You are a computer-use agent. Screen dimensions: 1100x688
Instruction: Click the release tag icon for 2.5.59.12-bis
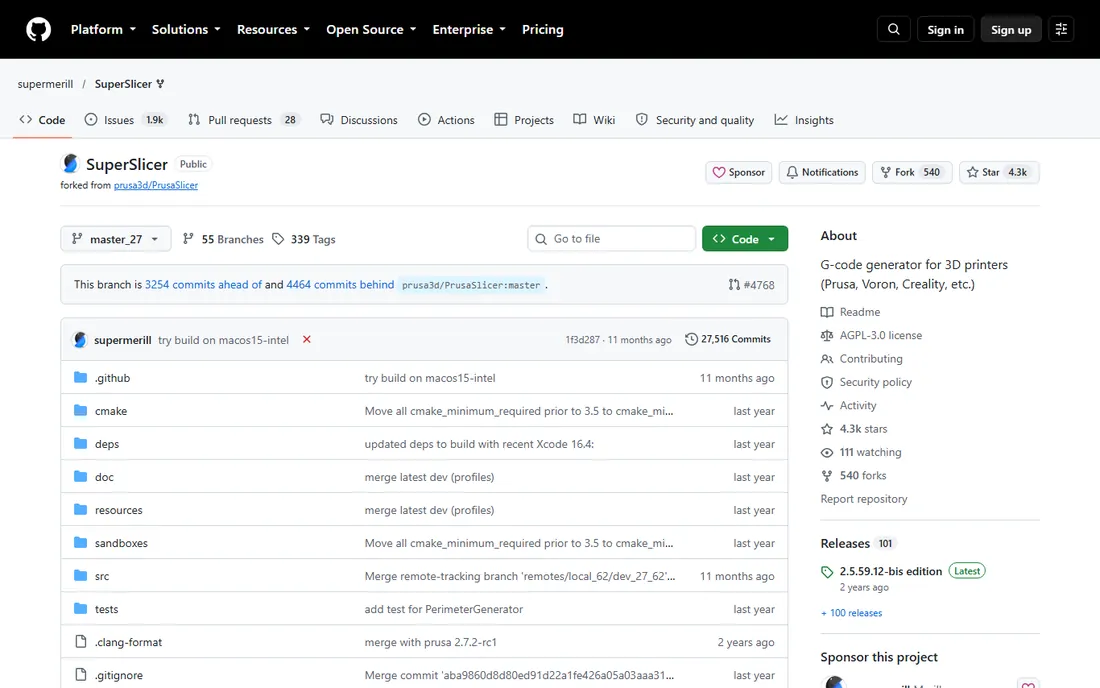coord(827,572)
